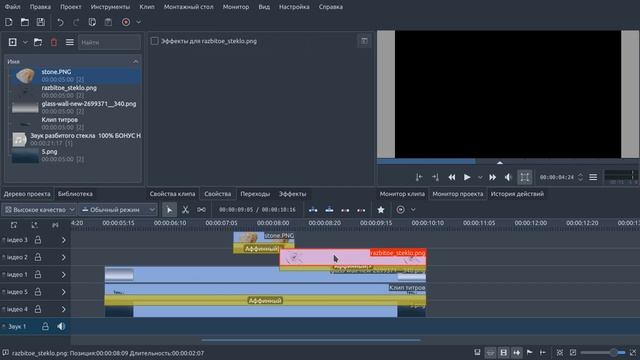The height and width of the screenshot is (360, 640).
Task: Lock the Видео 2 track
Action: pos(38,257)
